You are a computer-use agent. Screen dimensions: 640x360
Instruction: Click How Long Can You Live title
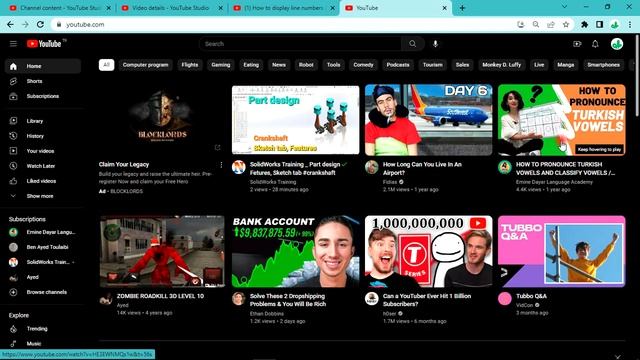[x=422, y=169]
